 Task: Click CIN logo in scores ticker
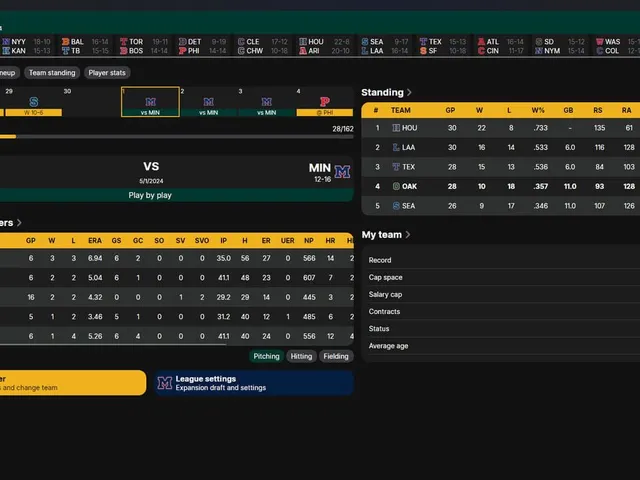481,51
